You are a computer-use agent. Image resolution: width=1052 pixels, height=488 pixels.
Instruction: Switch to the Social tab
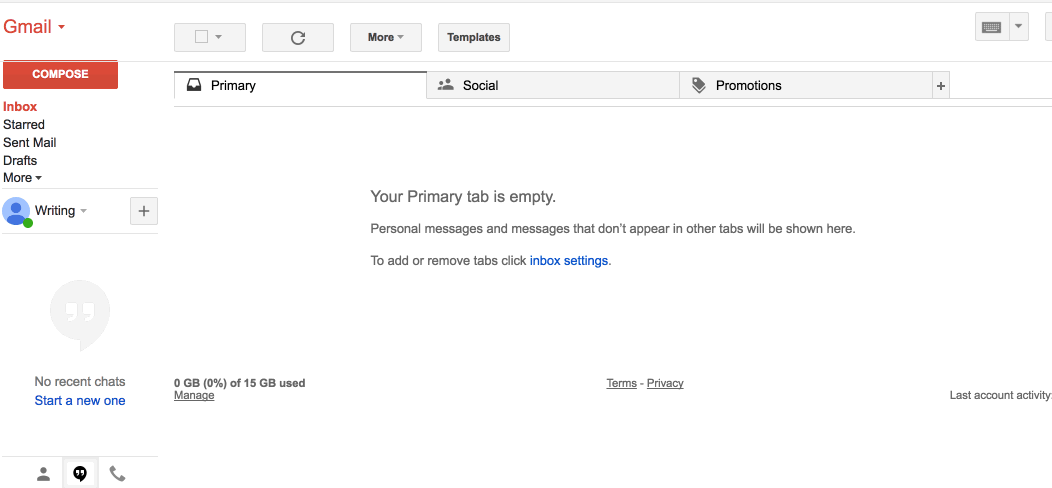(x=480, y=86)
